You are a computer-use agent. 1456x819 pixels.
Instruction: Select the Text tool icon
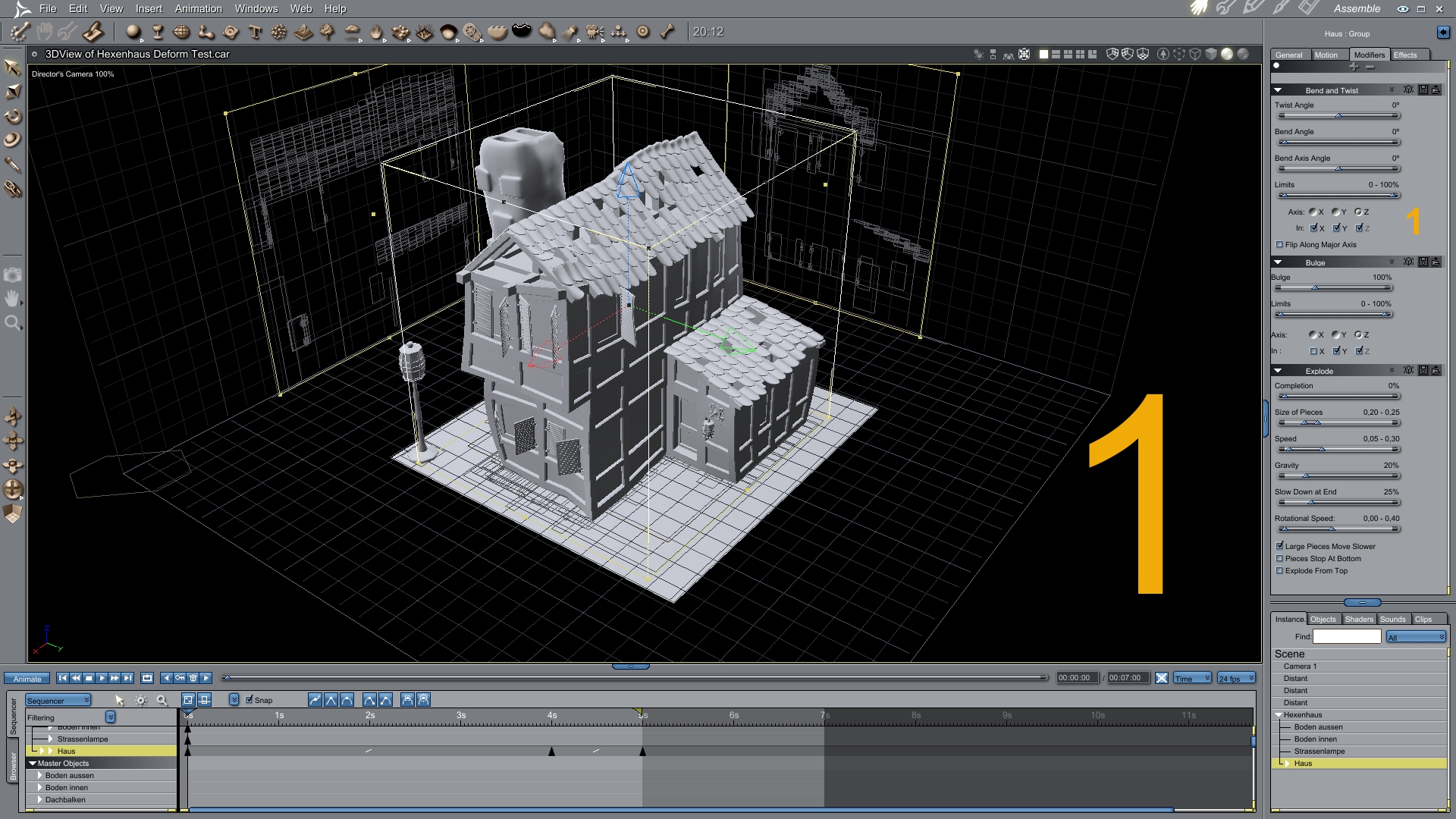[x=255, y=32]
